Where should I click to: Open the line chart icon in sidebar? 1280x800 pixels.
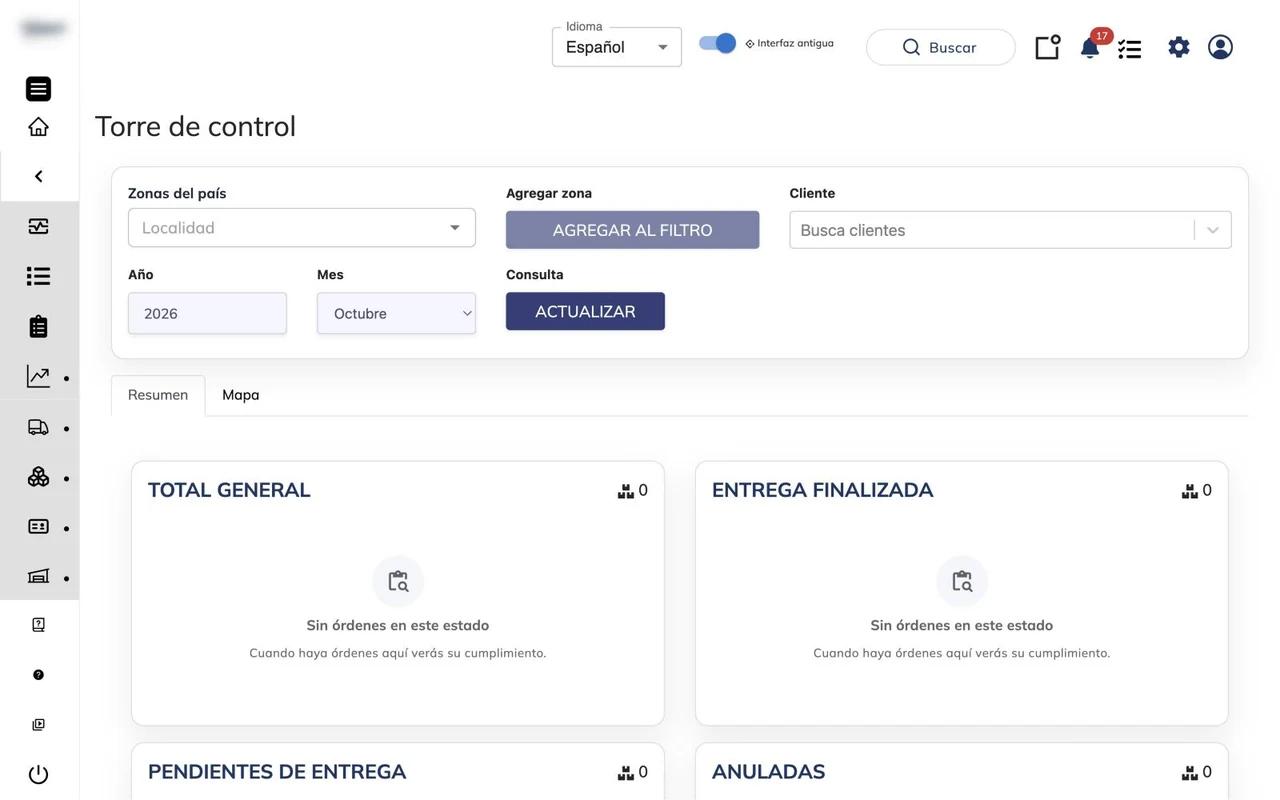pos(38,376)
